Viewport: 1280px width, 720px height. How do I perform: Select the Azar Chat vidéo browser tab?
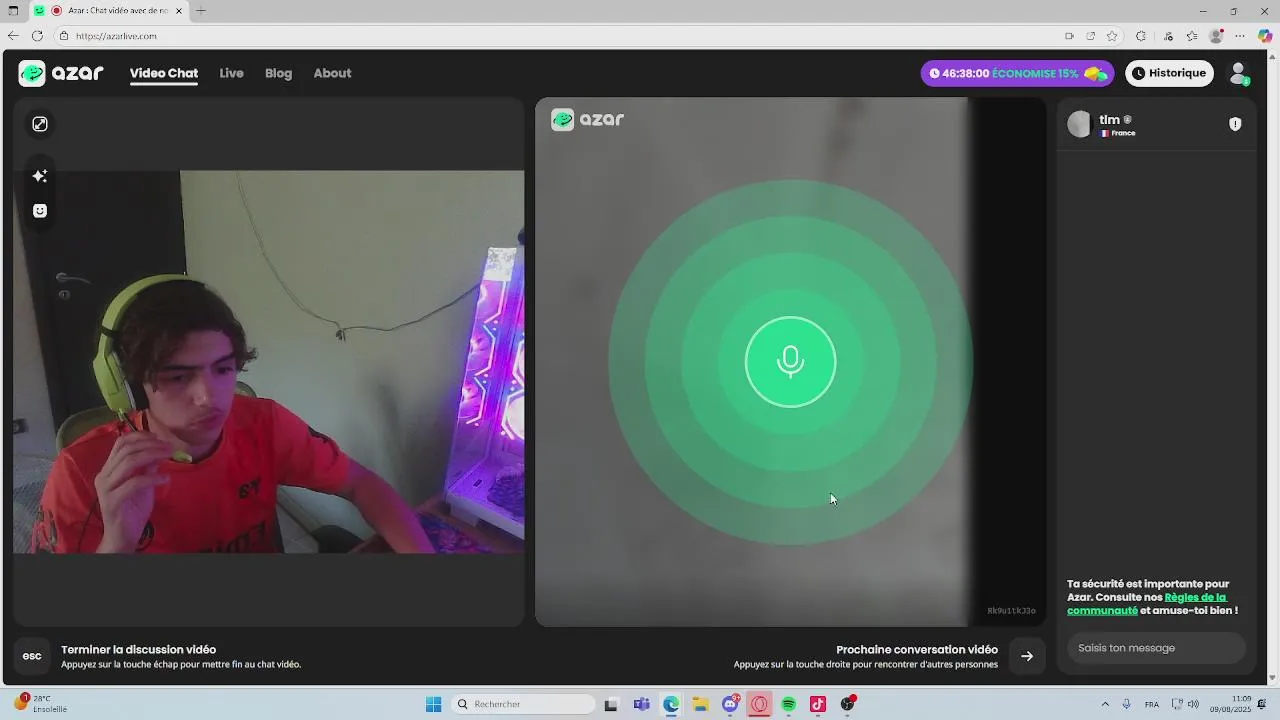click(110, 11)
